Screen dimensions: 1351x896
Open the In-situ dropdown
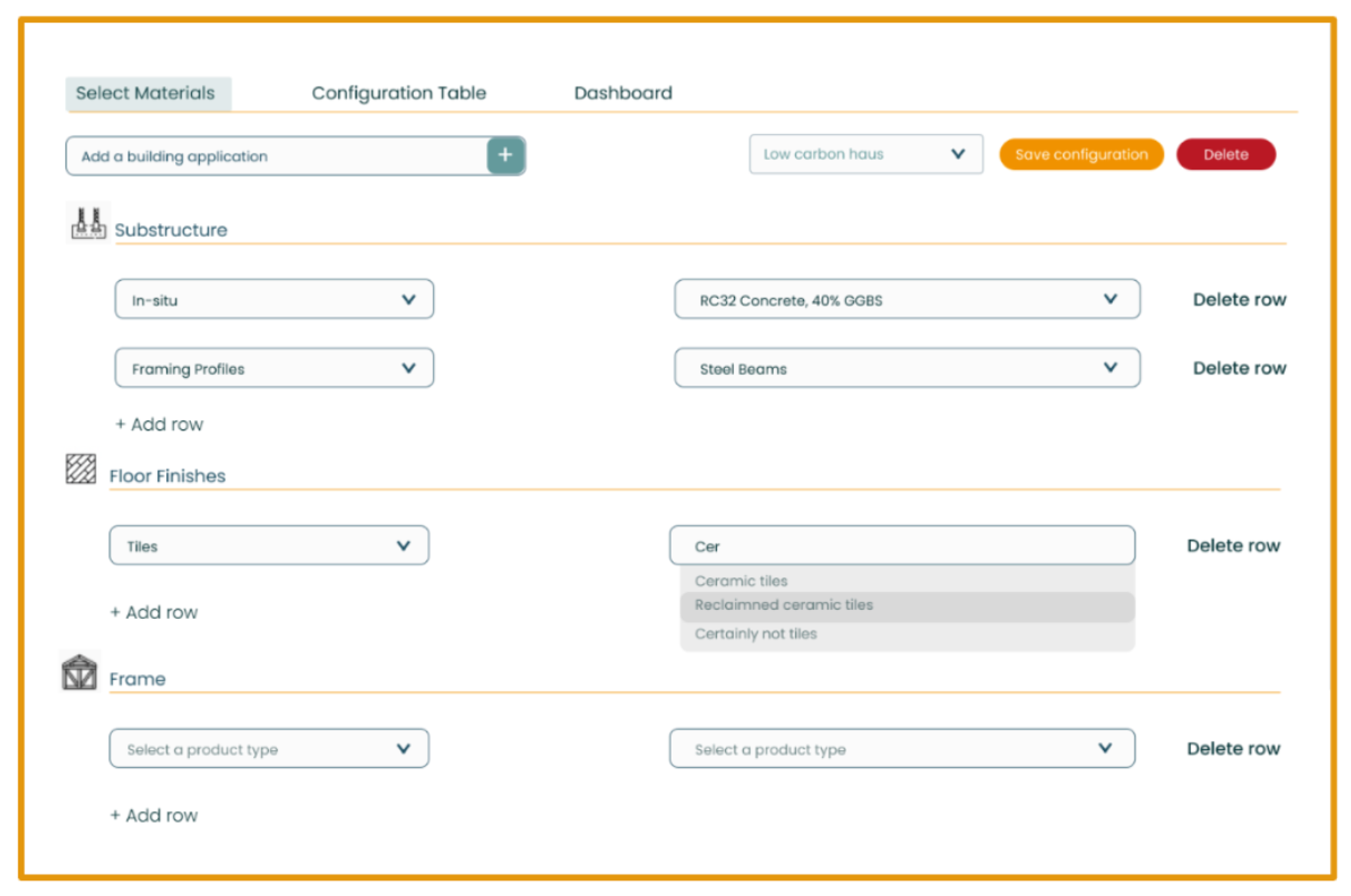[274, 300]
